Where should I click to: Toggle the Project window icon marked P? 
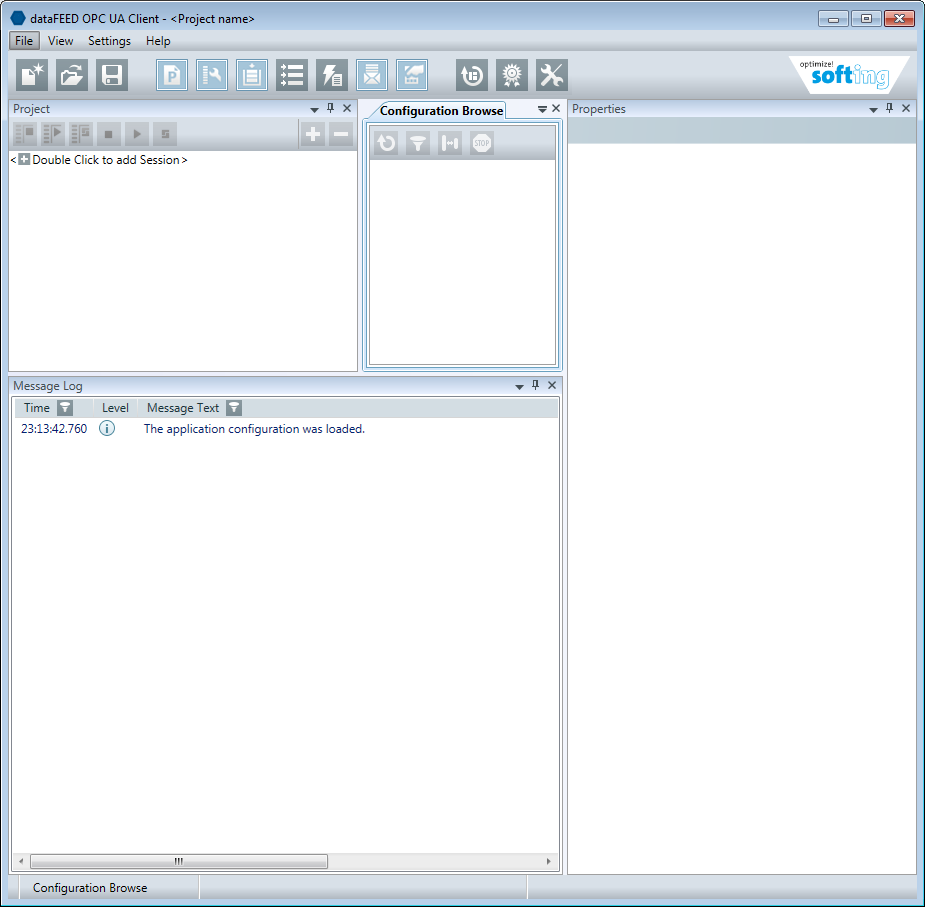coord(172,75)
